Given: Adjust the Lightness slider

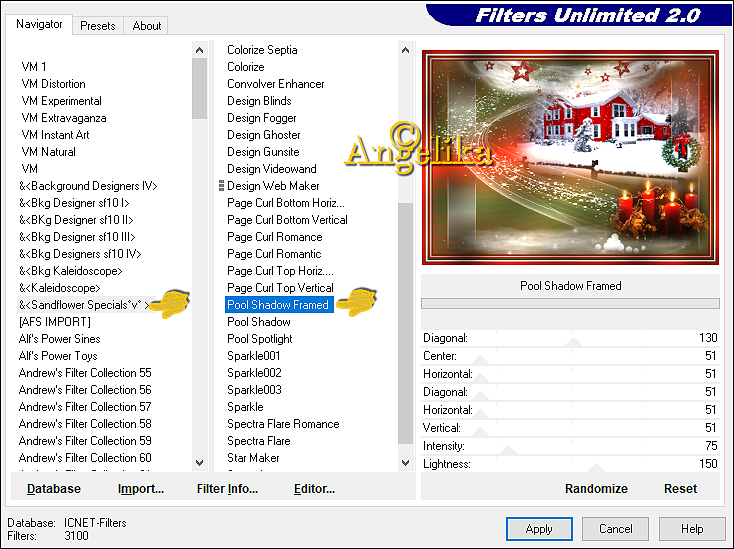Looking at the screenshot, I should [x=570, y=464].
